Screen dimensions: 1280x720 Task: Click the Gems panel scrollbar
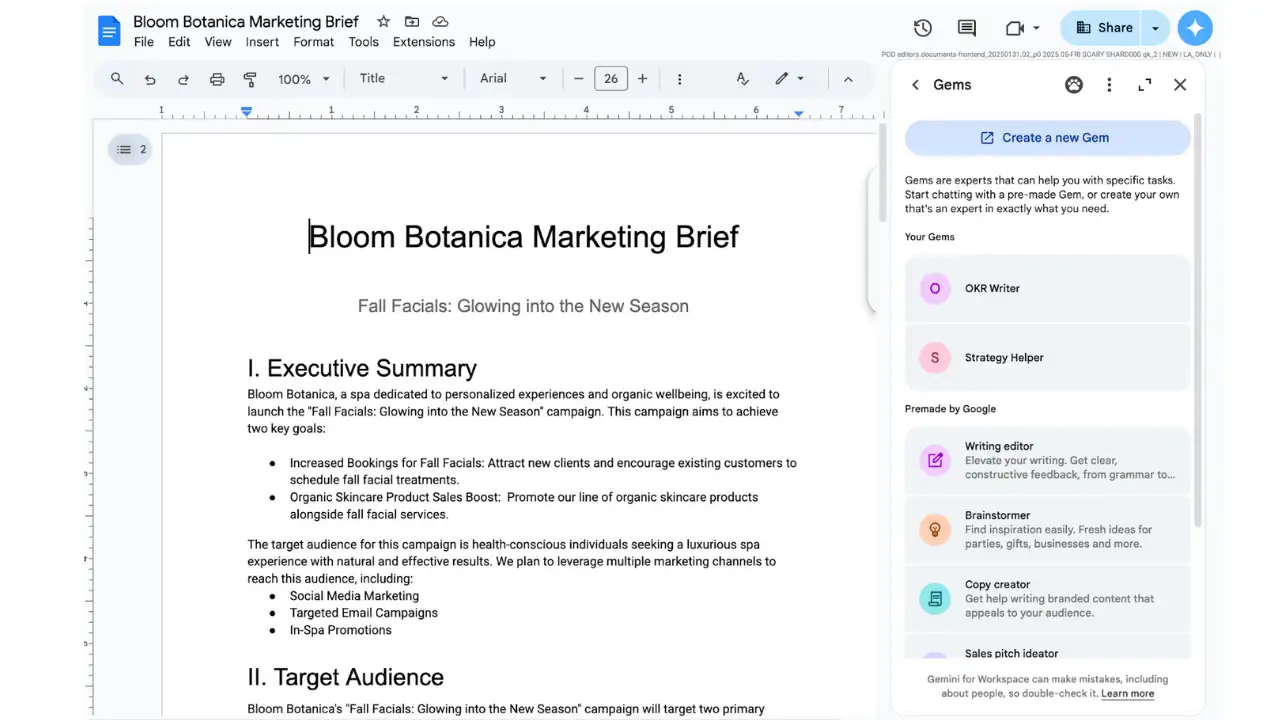coord(1198,320)
